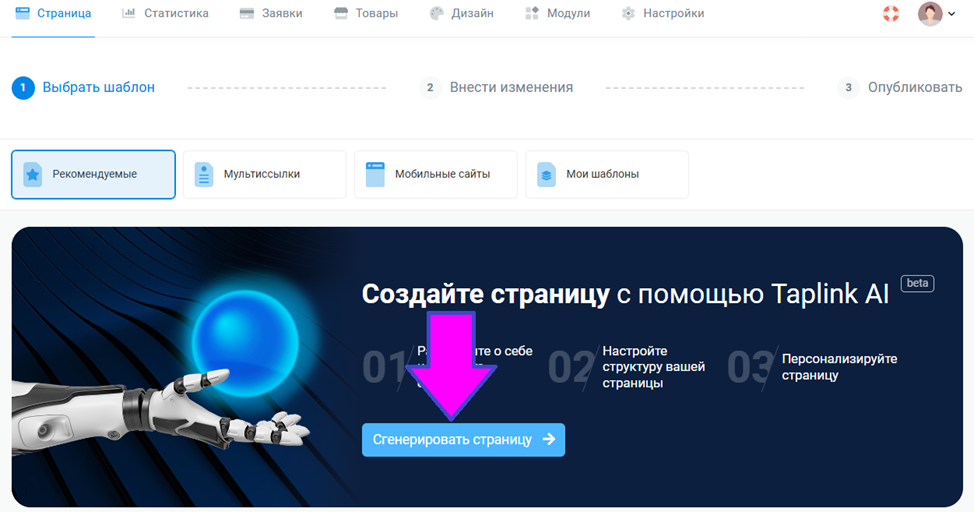
Task: Open the Модули tab
Action: click(557, 13)
